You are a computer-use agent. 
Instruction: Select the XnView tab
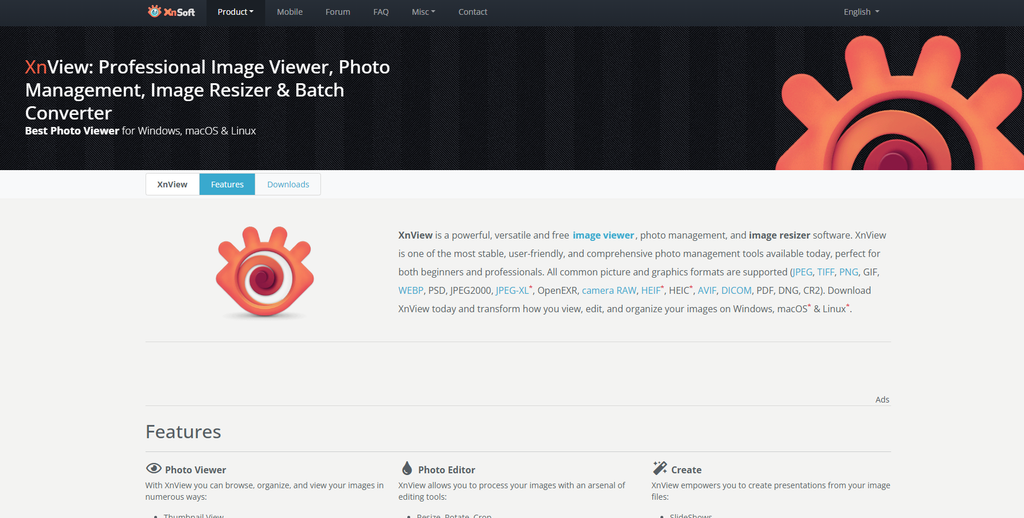172,184
